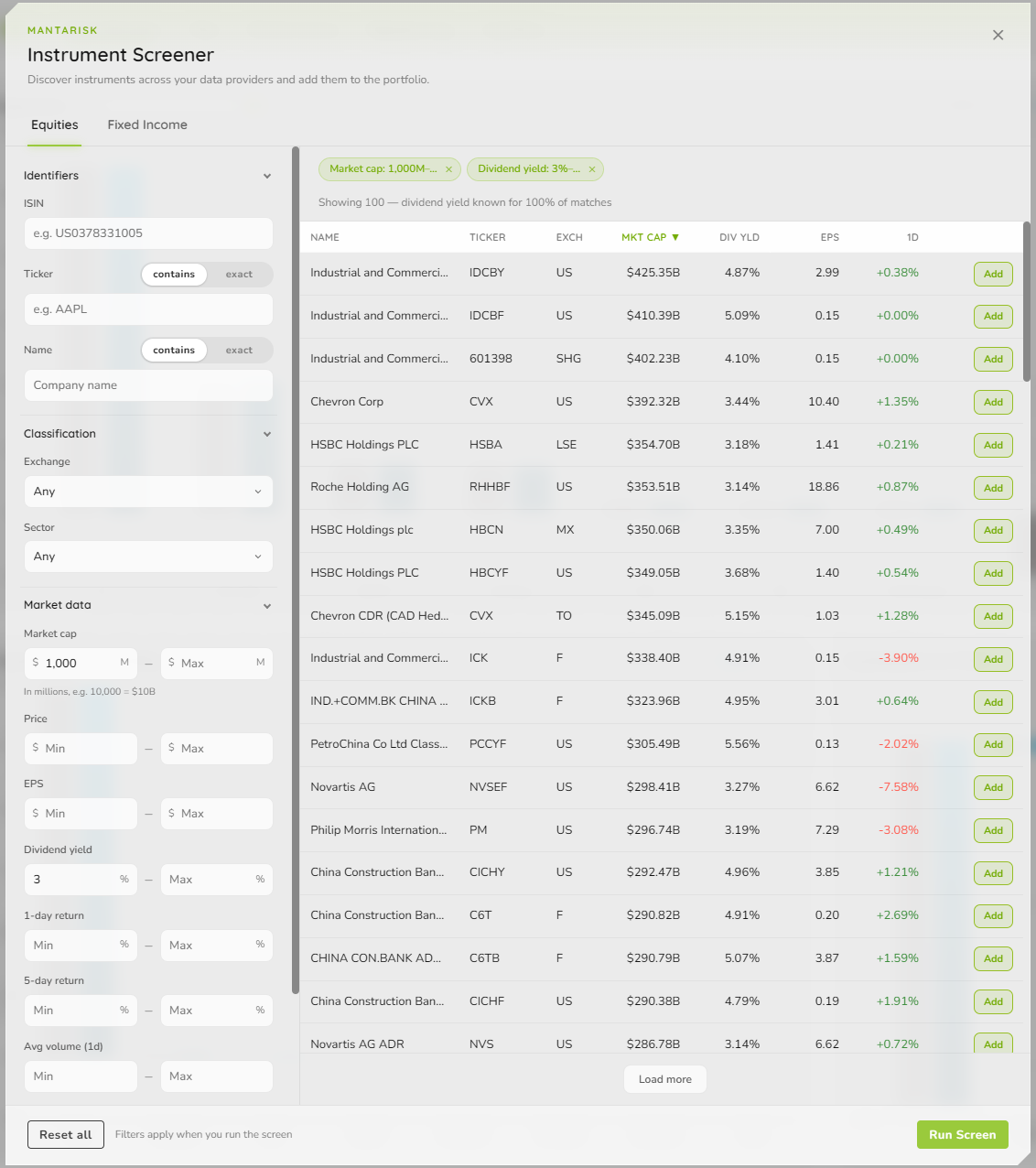Open the Exchange dropdown
Image resolution: width=1036 pixels, height=1168 pixels.
148,492
